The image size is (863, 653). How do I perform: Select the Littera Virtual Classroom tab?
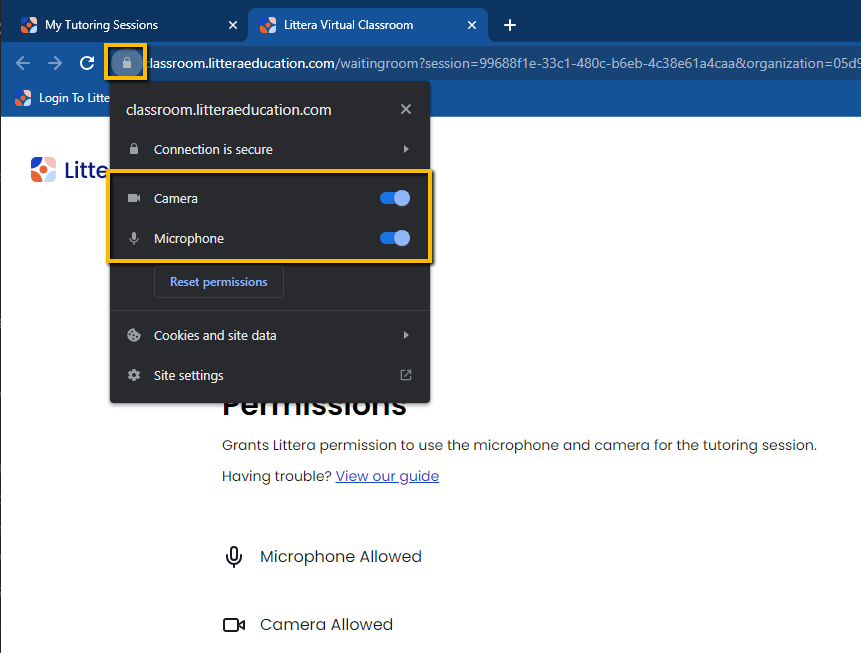[x=368, y=25]
